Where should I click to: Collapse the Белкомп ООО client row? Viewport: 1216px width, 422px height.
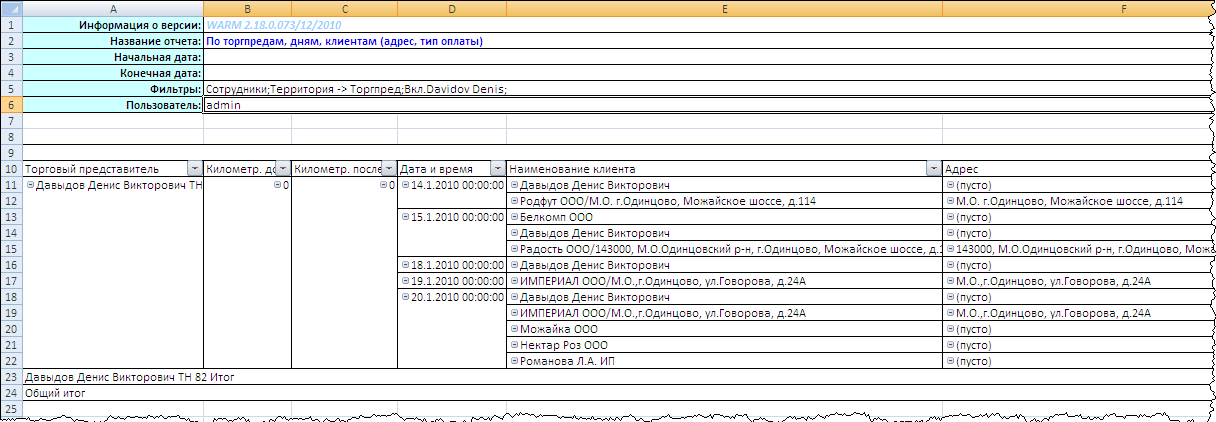515,217
